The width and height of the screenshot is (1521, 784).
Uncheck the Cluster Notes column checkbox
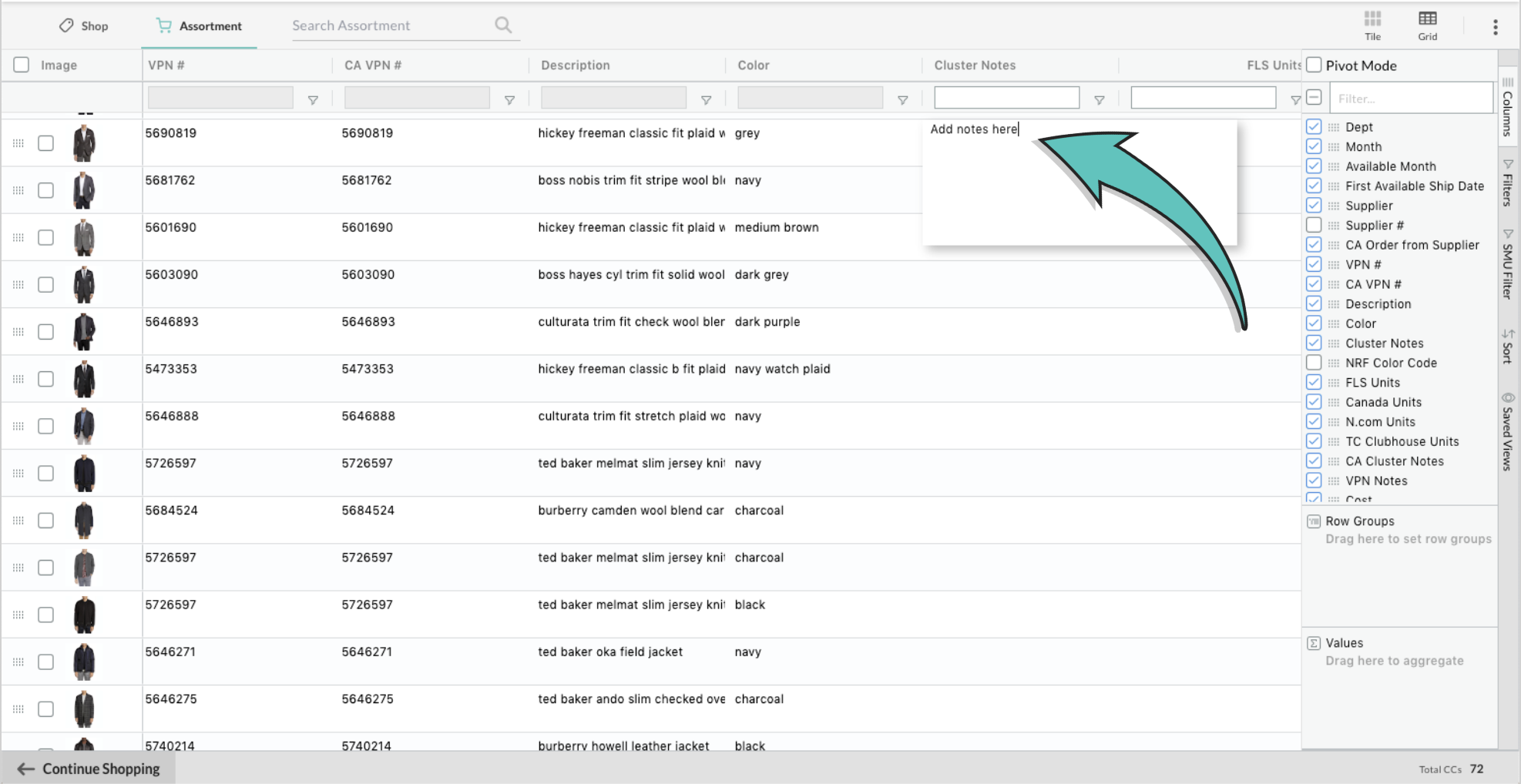pyautogui.click(x=1314, y=343)
